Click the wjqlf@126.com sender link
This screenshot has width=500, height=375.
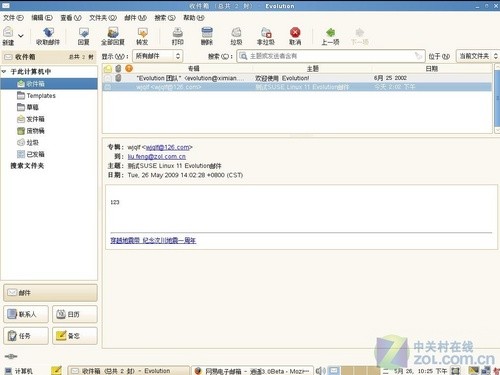point(168,147)
